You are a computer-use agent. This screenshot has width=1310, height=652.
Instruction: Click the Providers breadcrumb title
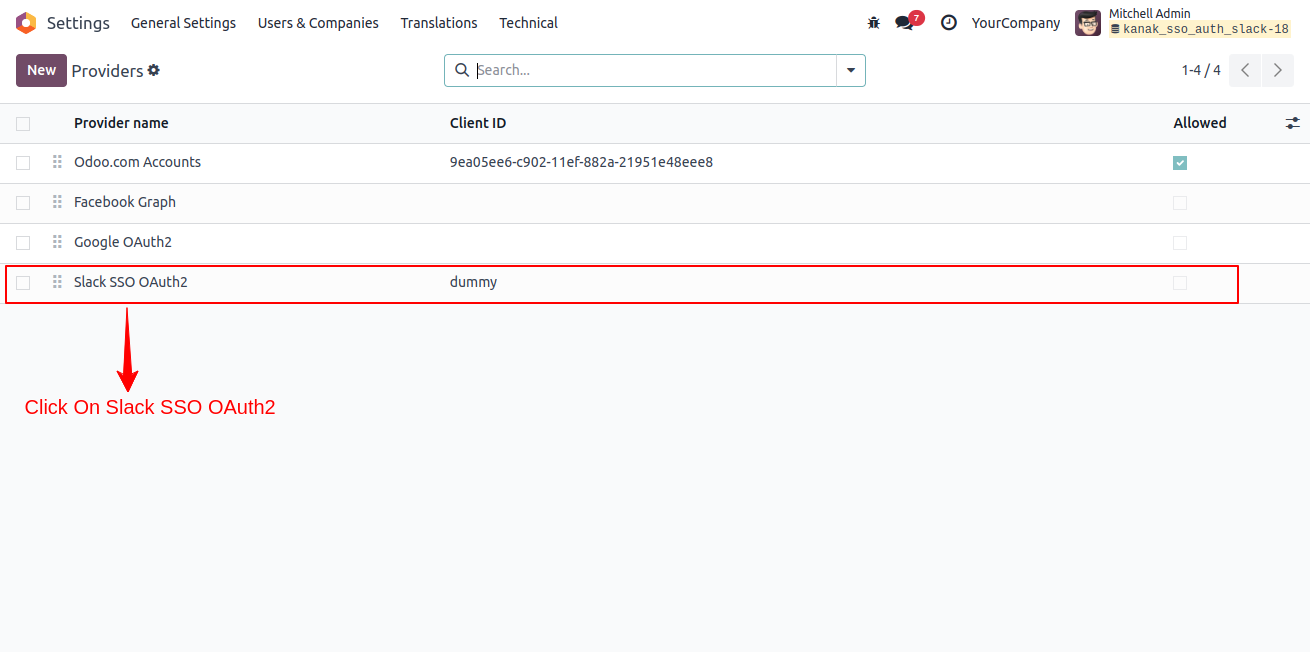coord(107,71)
